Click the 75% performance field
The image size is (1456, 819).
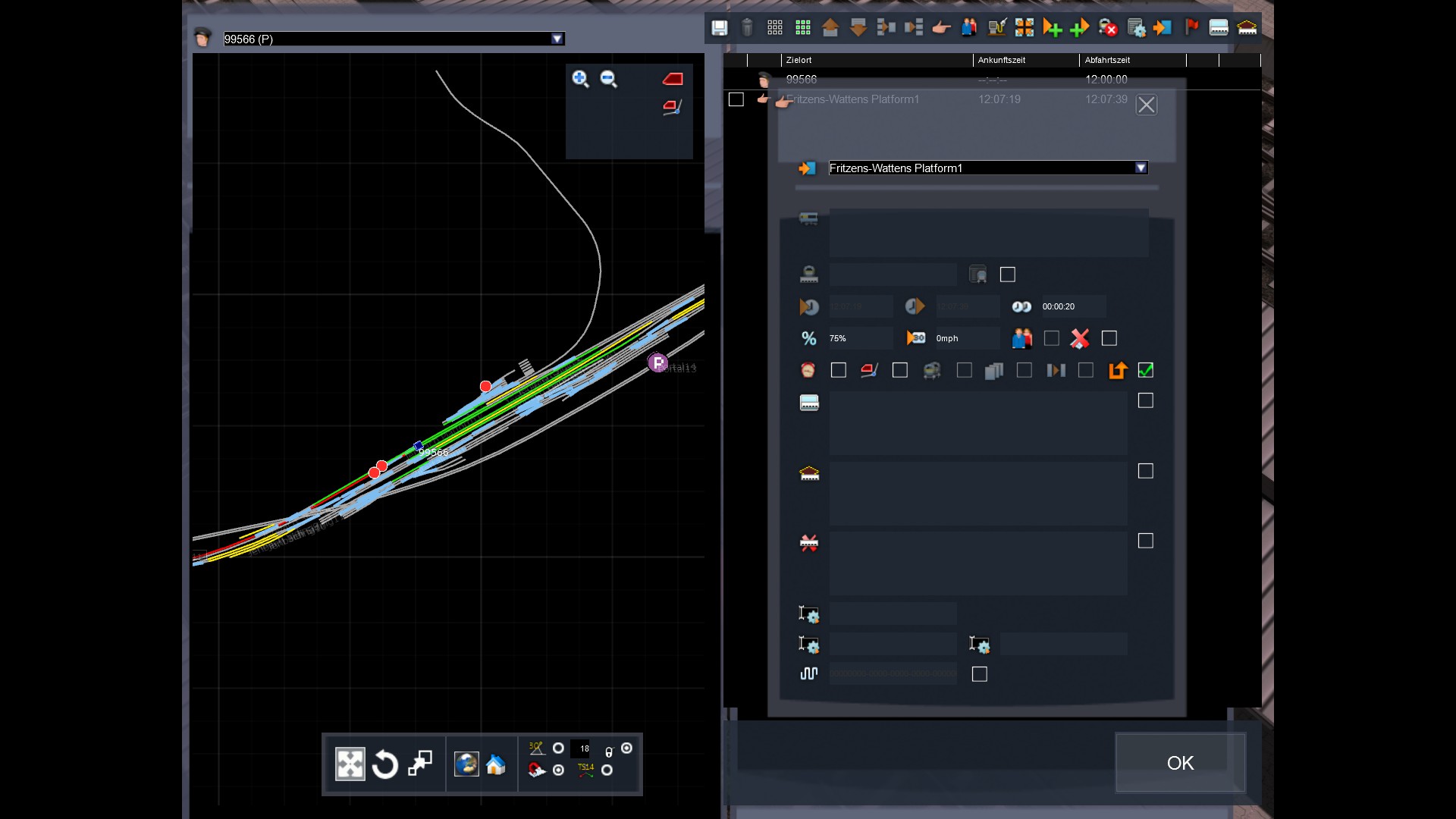861,338
